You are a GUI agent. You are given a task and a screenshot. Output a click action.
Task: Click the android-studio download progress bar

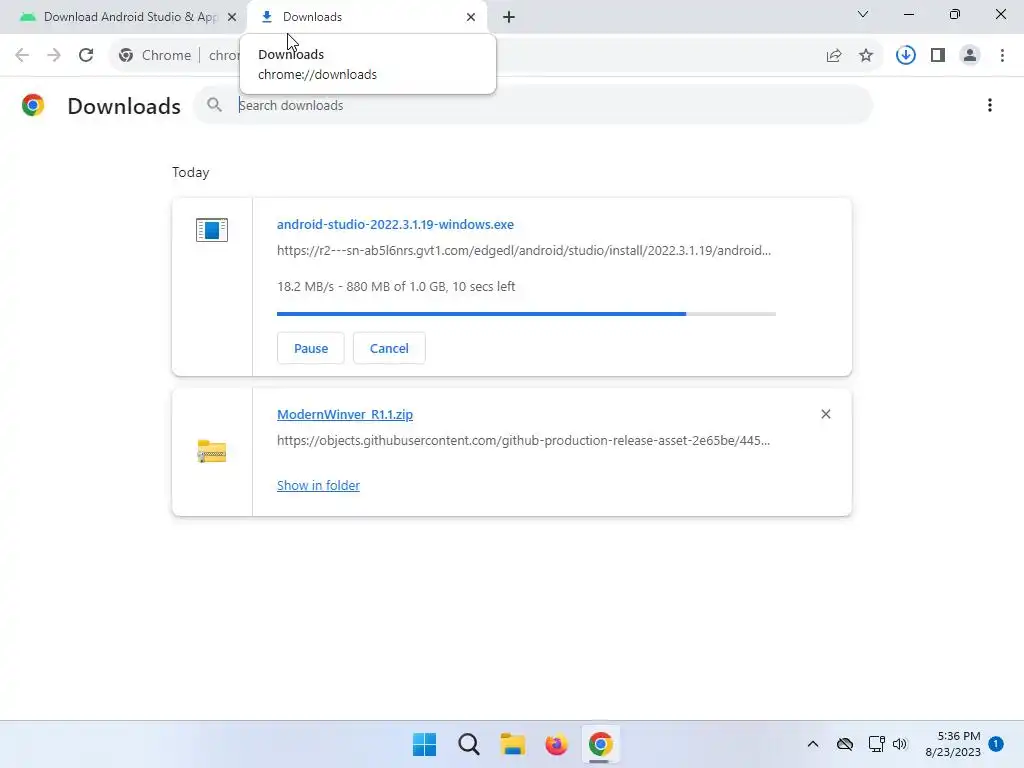pos(526,314)
